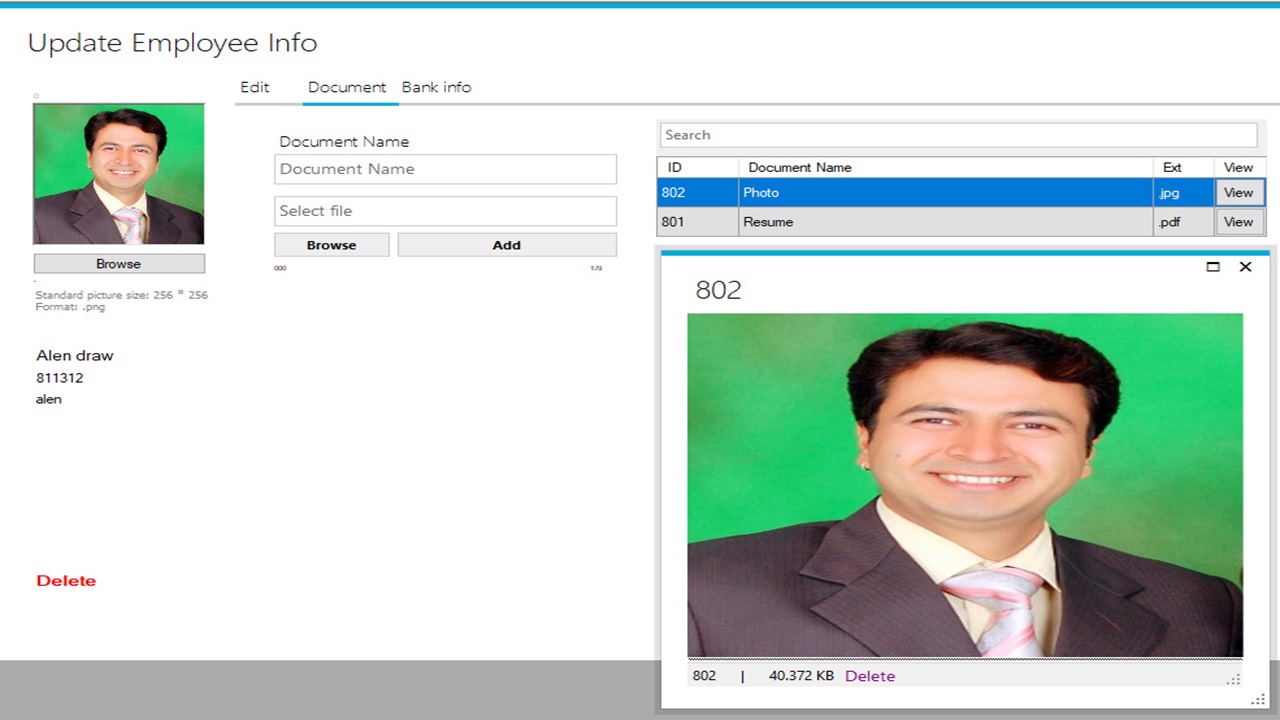Click inside the Document Name input field
The width and height of the screenshot is (1280, 720).
coord(445,169)
